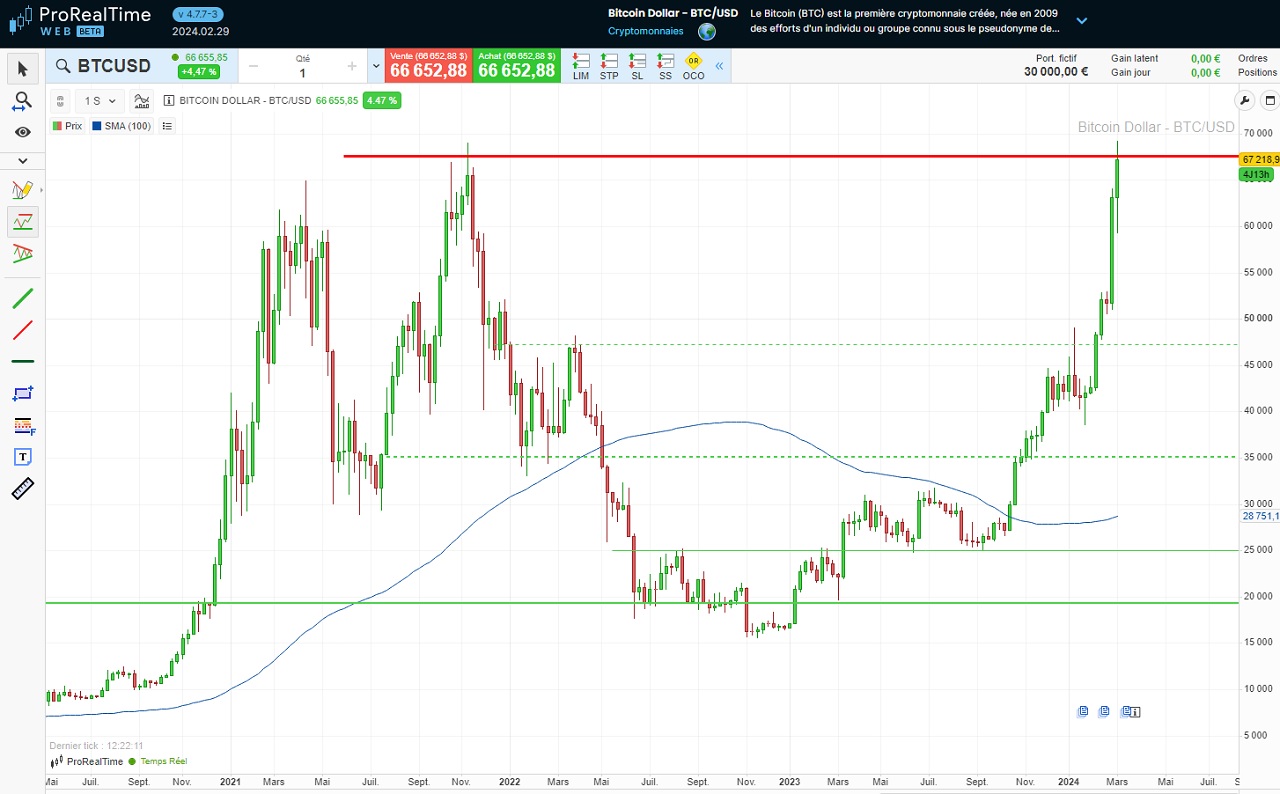Open the Positions panel
This screenshot has height=794, width=1280.
pos(1257,73)
